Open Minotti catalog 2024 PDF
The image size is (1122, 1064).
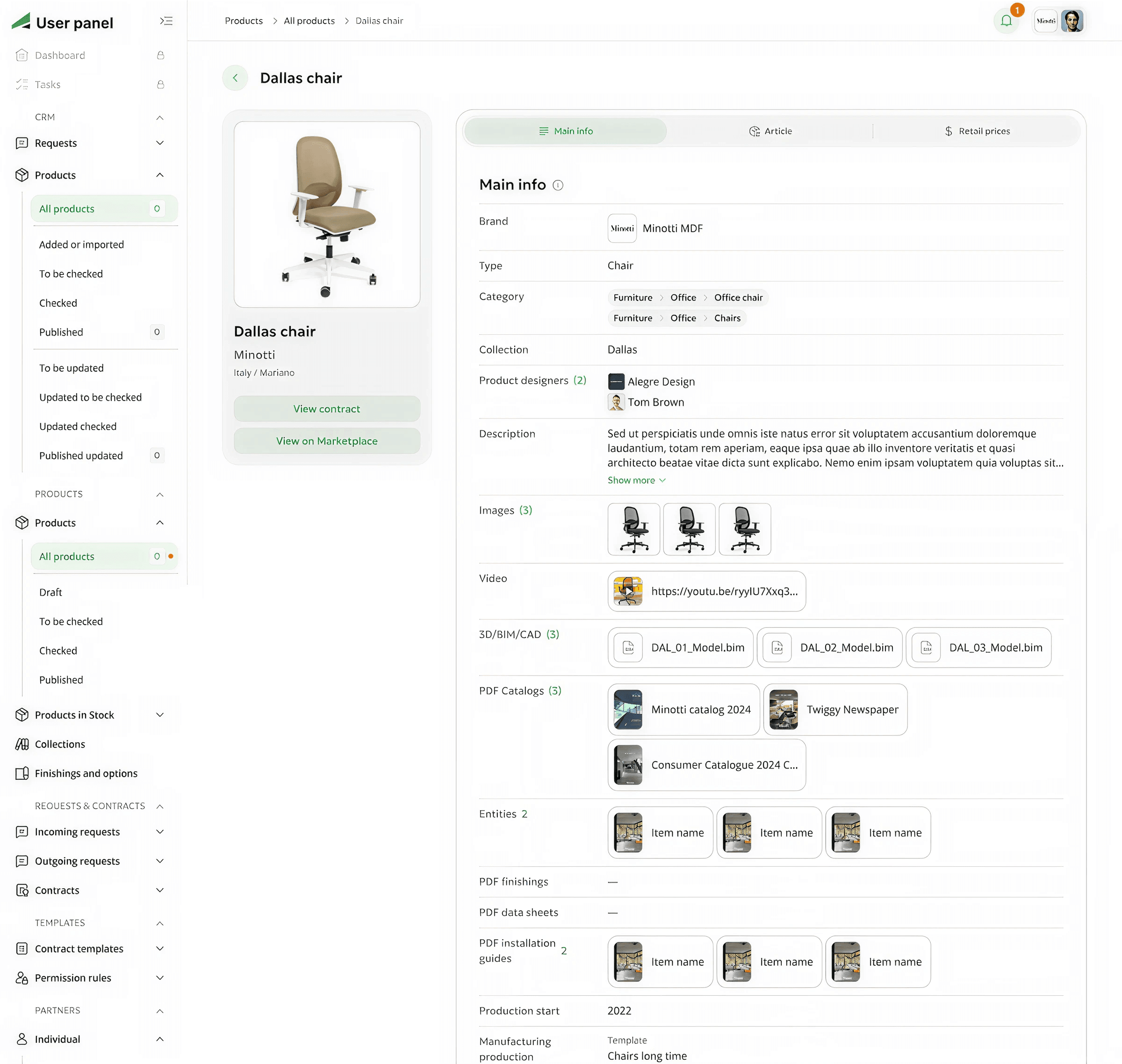click(x=683, y=710)
